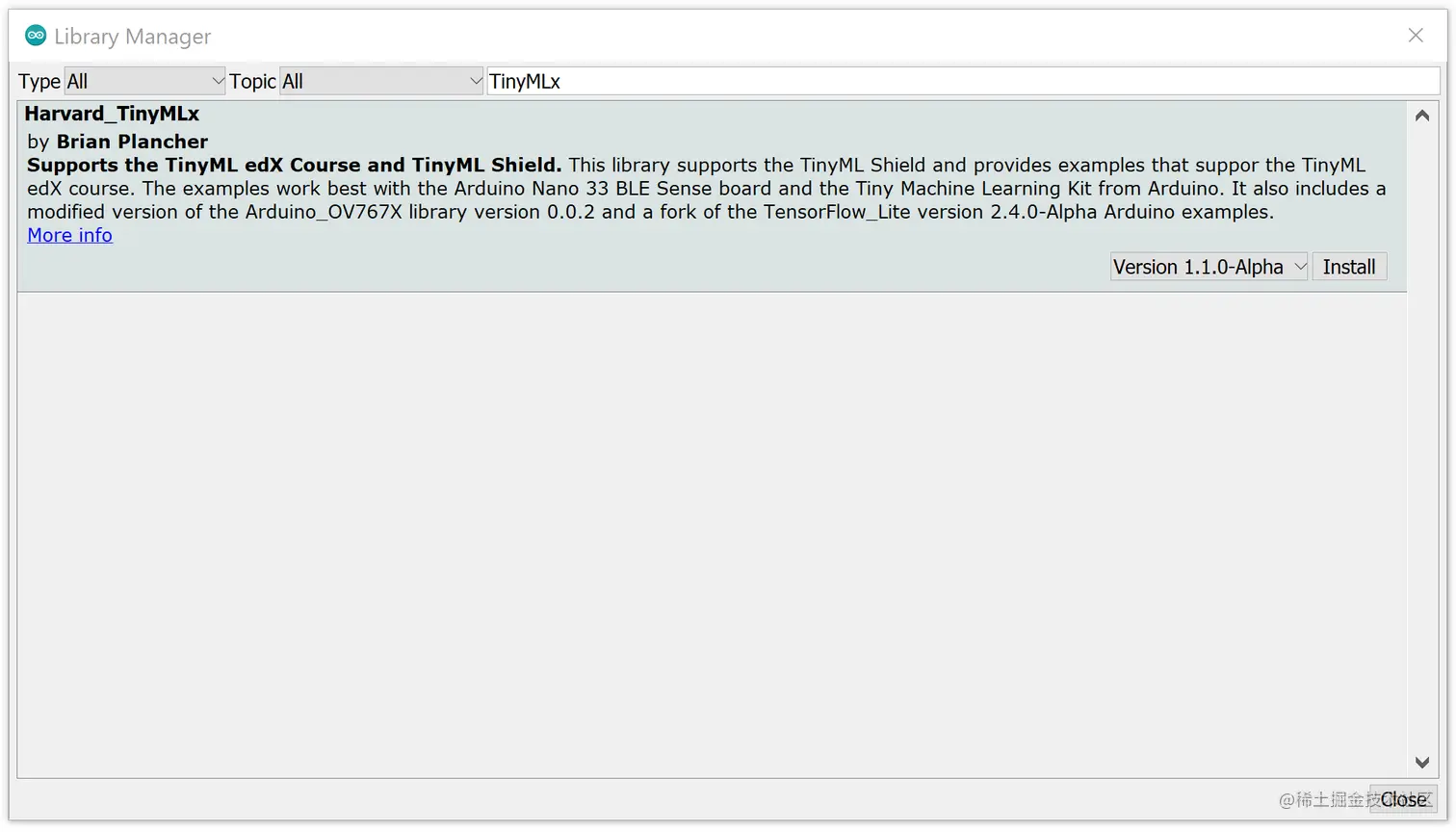
Task: Click the Arduino logo in the title bar
Action: click(x=36, y=35)
